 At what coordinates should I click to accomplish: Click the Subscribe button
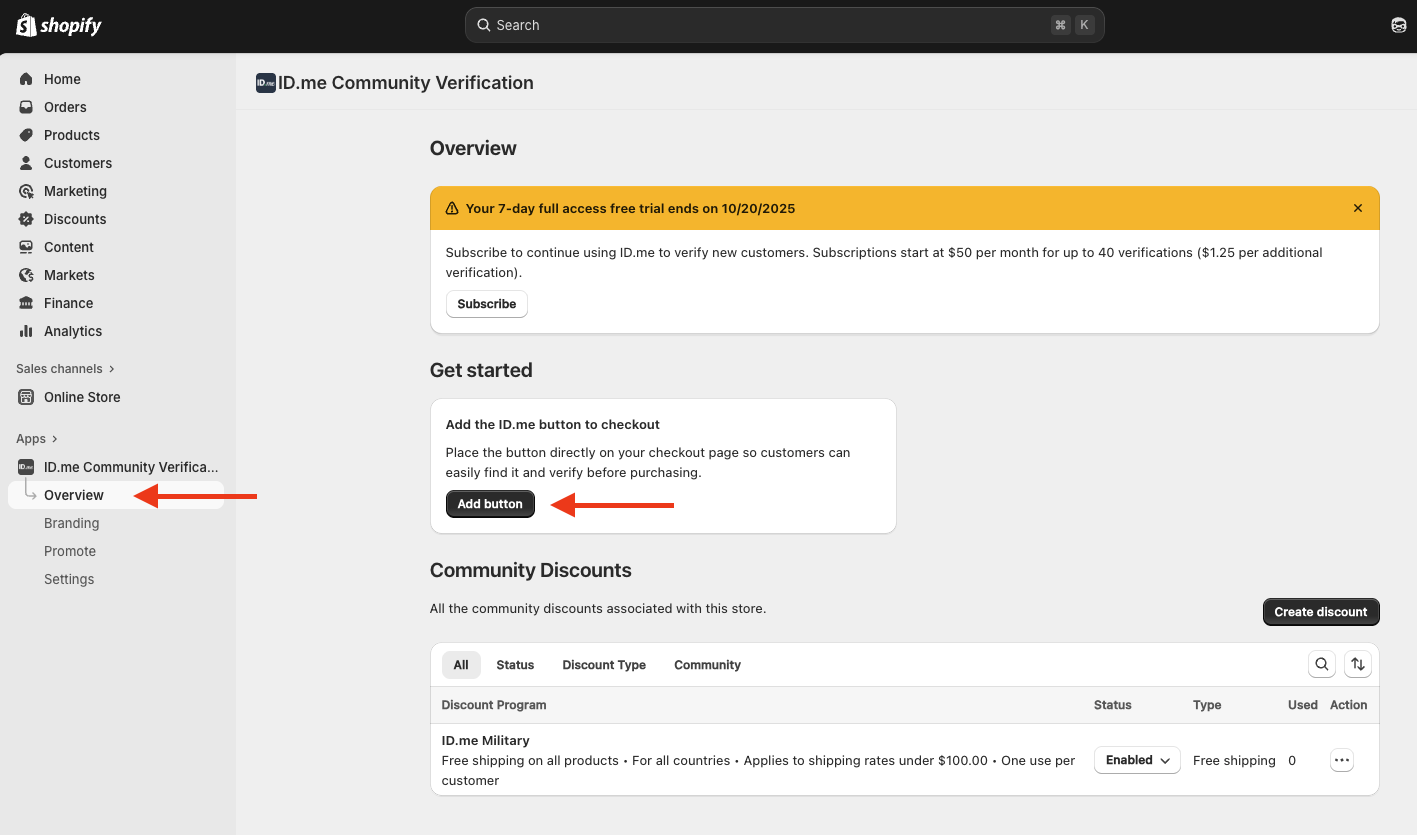(486, 304)
